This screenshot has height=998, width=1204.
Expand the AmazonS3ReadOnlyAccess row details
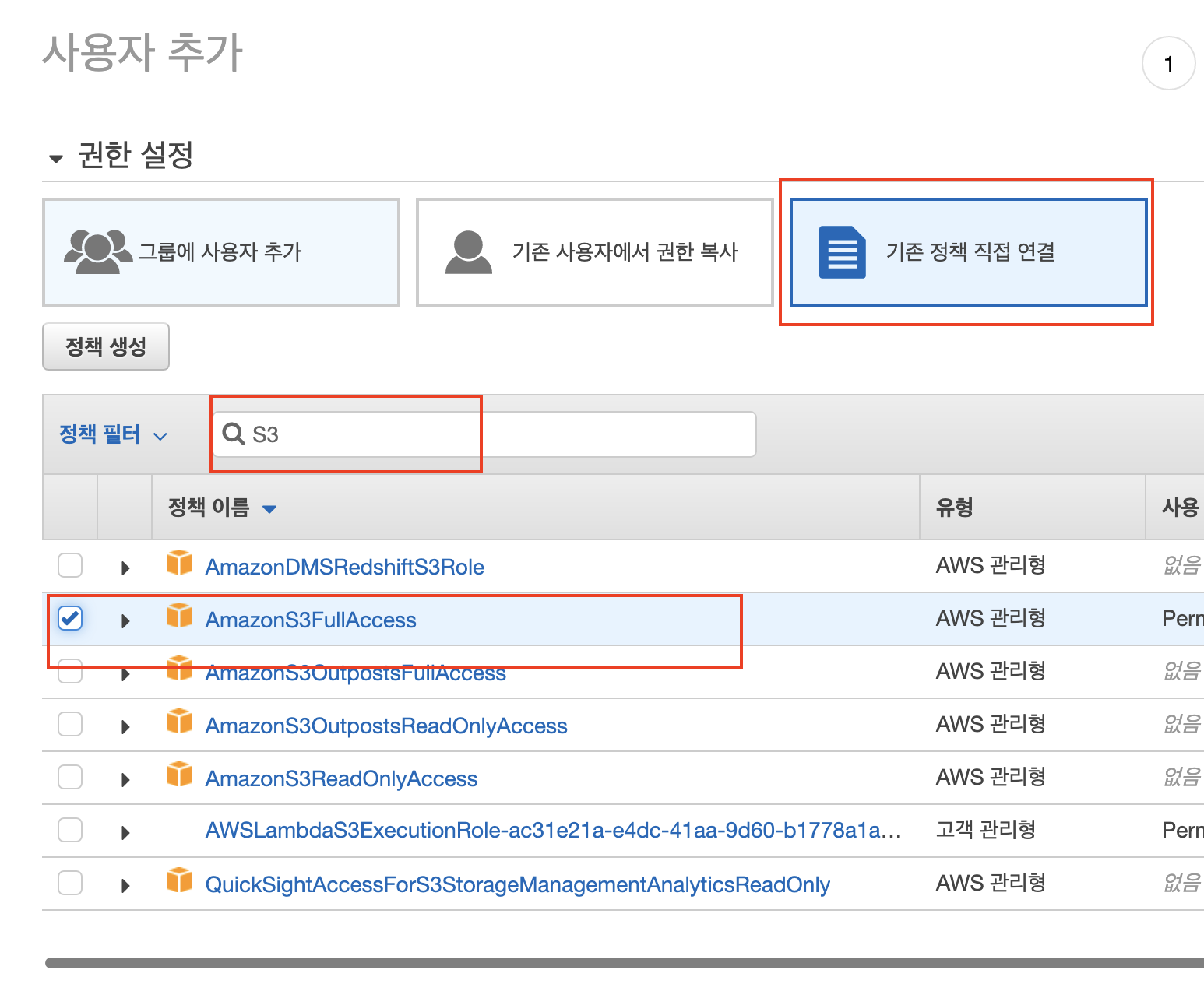125,779
